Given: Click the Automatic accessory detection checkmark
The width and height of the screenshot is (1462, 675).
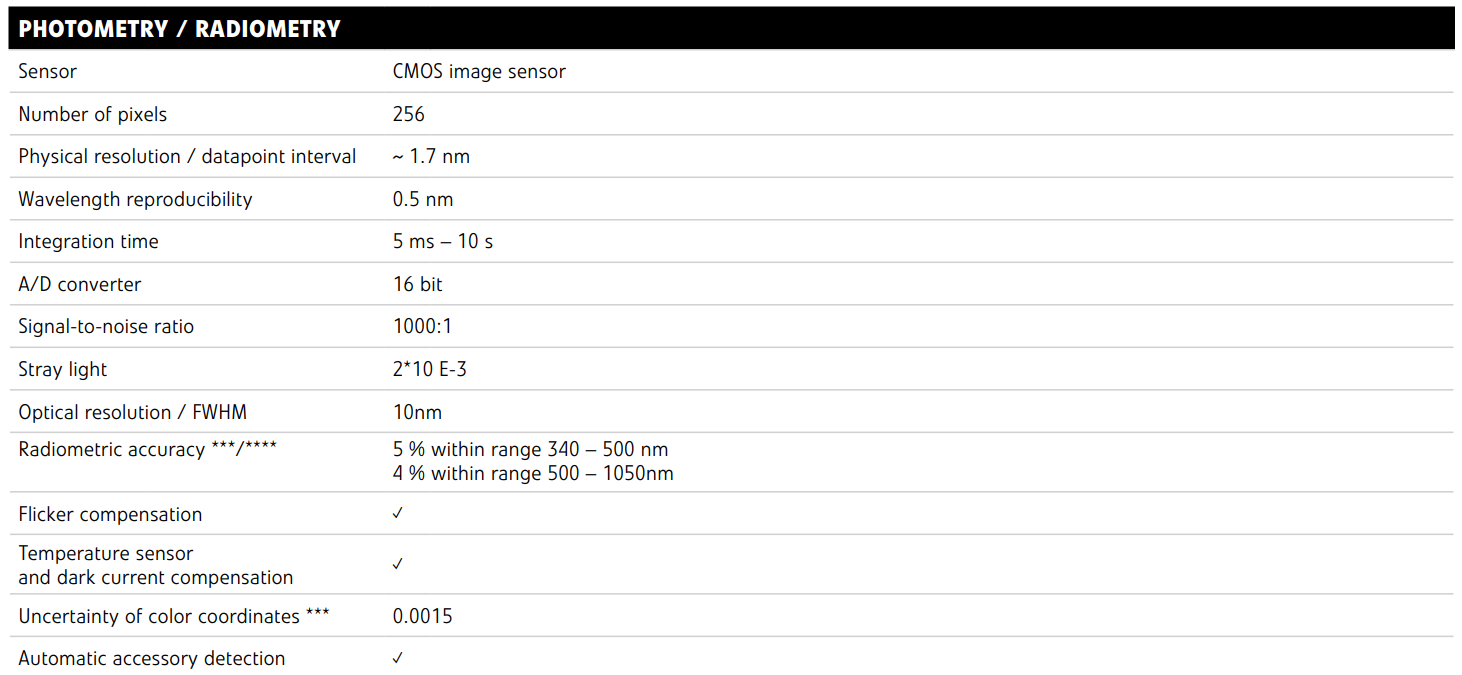Looking at the screenshot, I should pos(398,658).
